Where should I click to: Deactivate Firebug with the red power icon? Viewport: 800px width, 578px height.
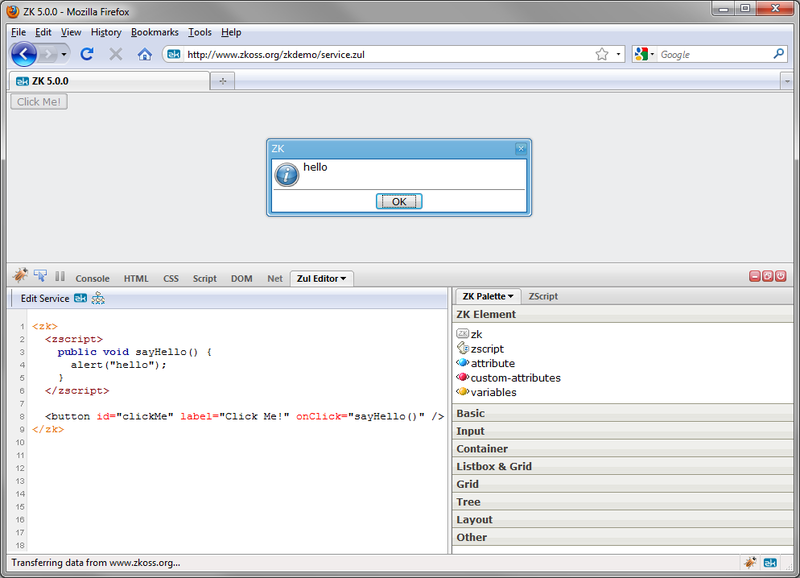781,276
